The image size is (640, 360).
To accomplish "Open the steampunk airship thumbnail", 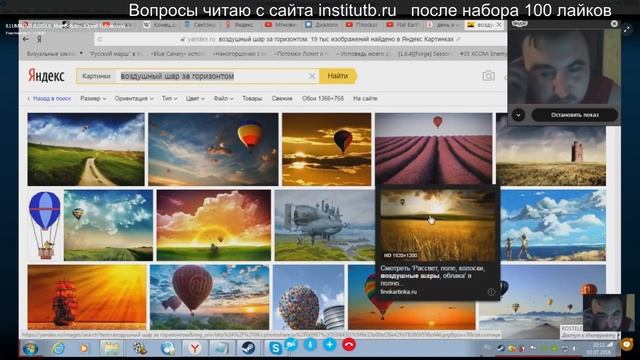I will tap(324, 225).
